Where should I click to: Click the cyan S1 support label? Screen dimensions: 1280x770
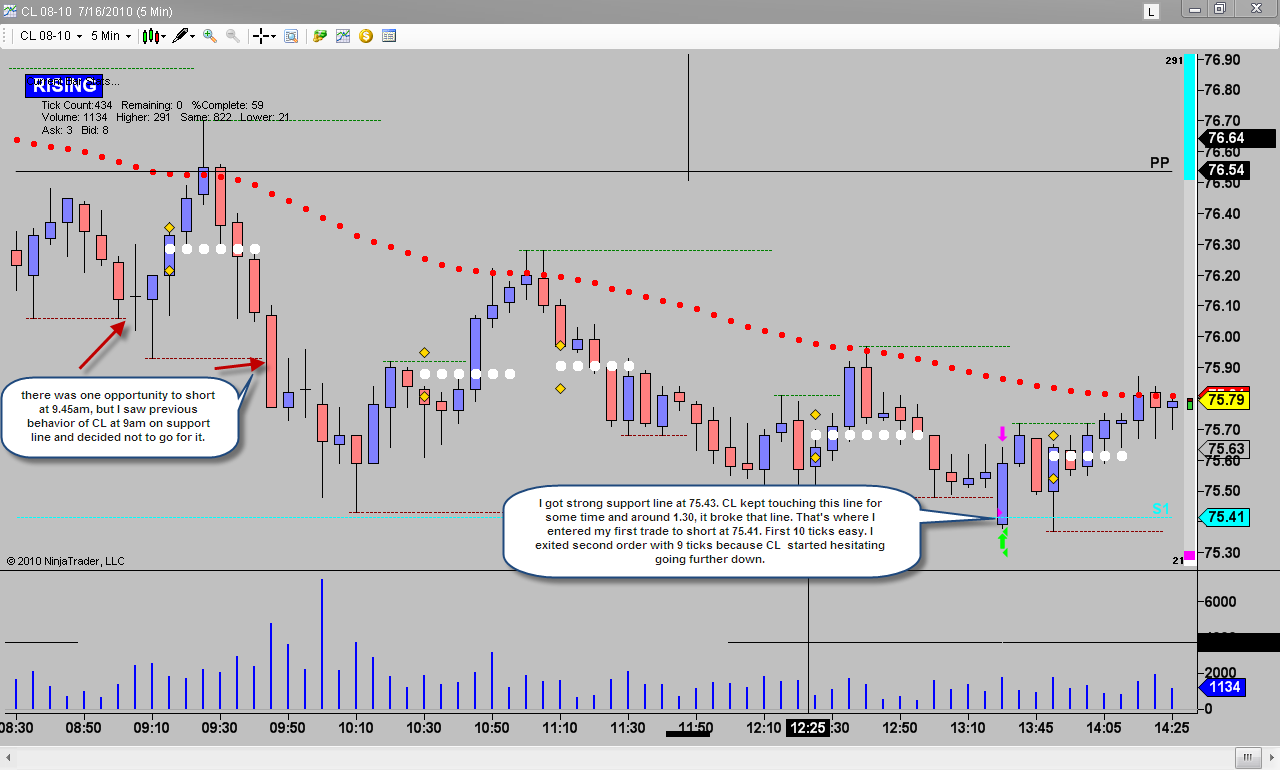(x=1160, y=509)
